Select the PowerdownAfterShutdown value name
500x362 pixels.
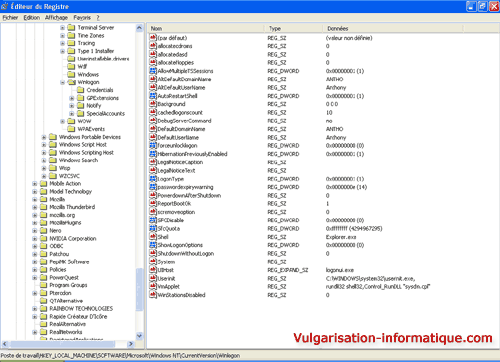[x=189, y=195]
